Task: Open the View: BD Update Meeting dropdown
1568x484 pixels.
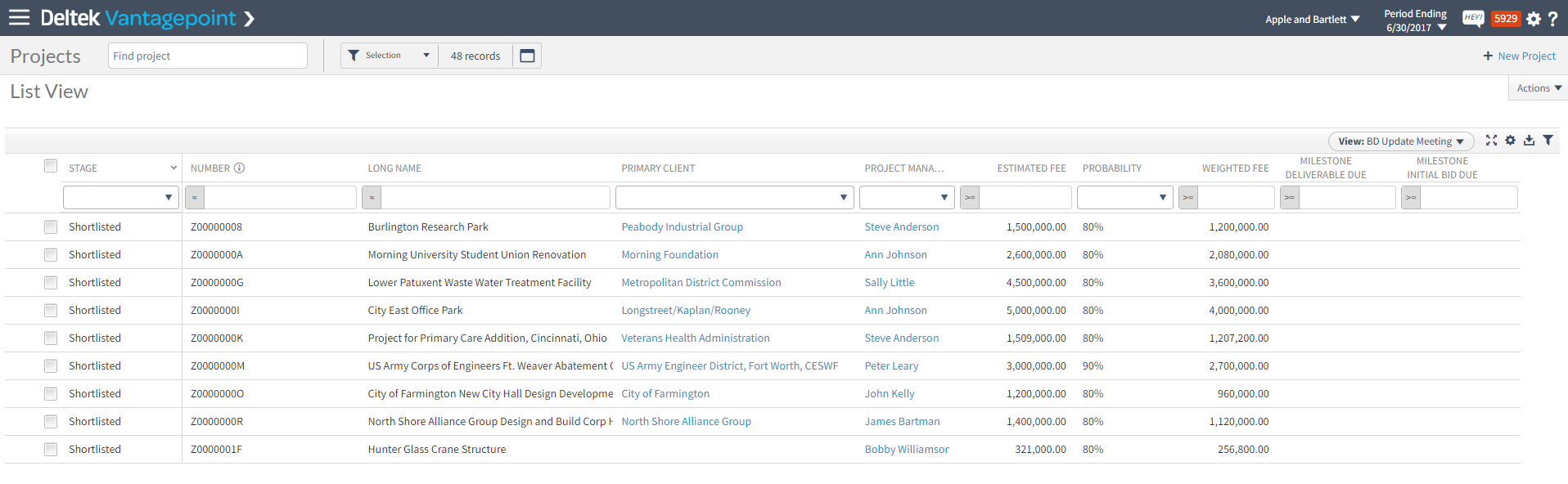Action: pos(1401,141)
